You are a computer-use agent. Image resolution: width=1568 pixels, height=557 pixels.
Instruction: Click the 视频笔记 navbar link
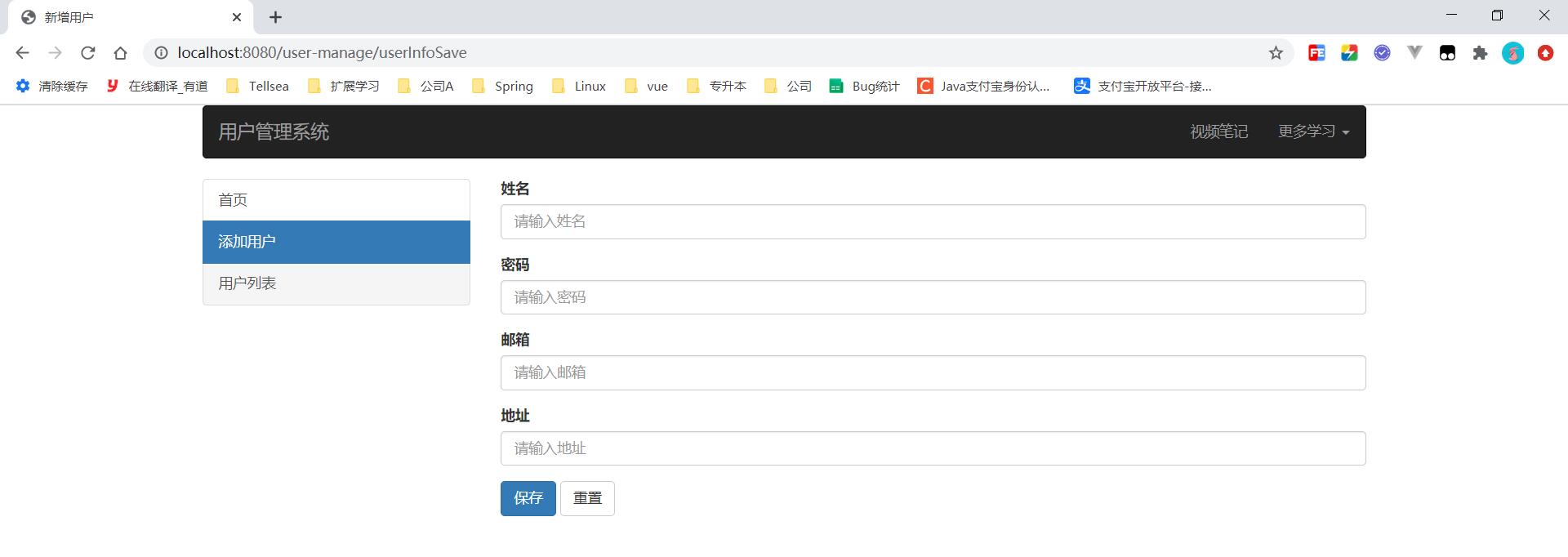click(x=1218, y=131)
